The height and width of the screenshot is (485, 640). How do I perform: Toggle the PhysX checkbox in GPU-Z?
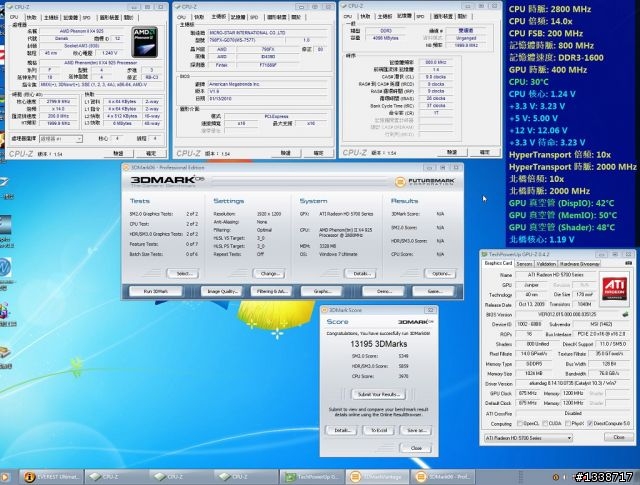coord(568,424)
